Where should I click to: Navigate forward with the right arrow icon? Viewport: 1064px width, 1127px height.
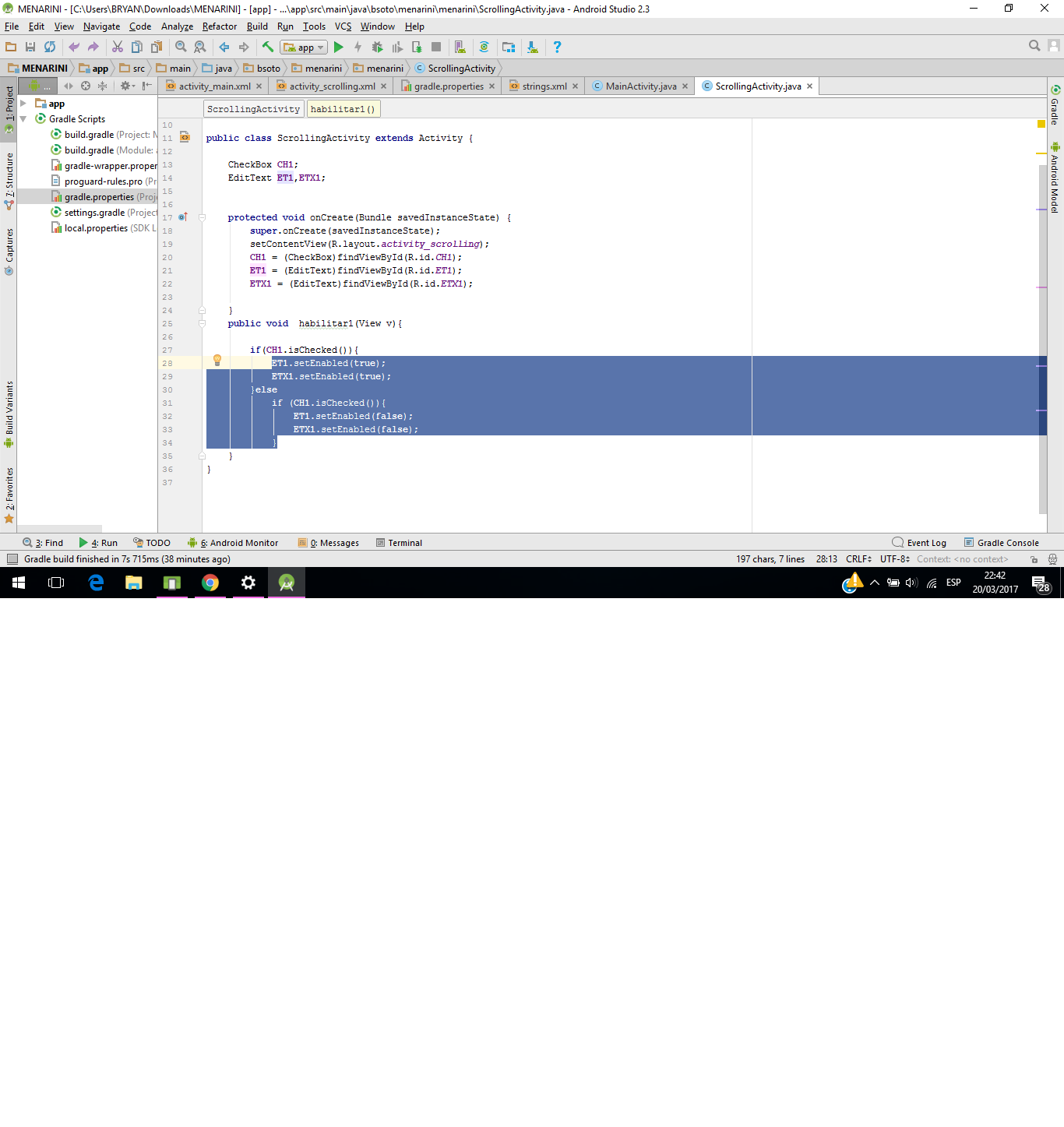pyautogui.click(x=244, y=48)
